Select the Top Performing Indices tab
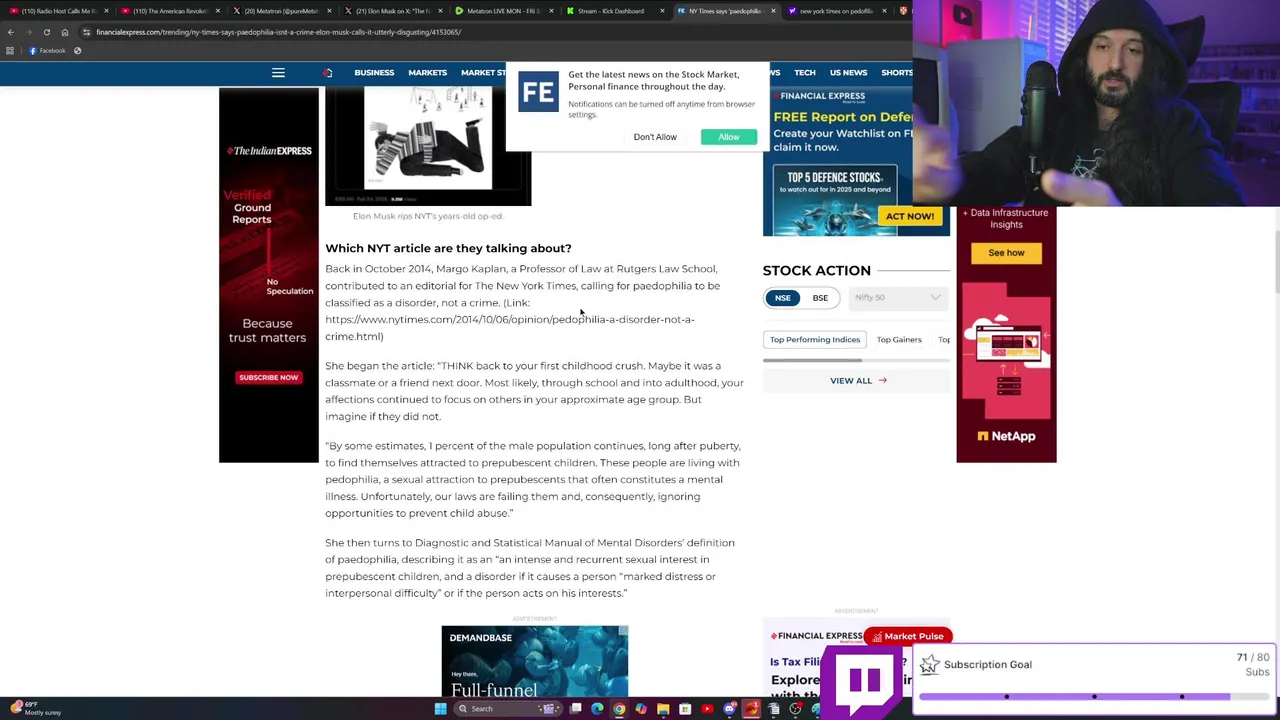Screen dimensions: 1280x720 pos(815,340)
